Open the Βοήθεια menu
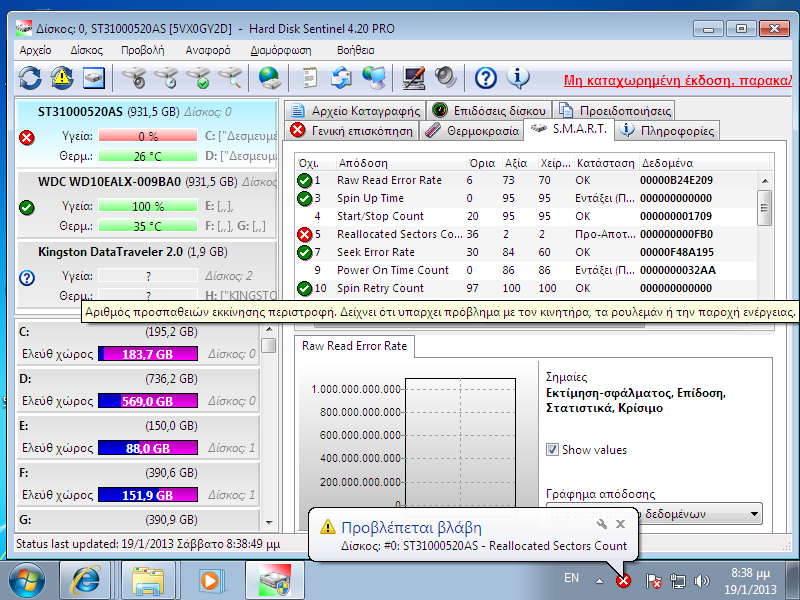Viewport: 800px width, 600px height. coord(356,50)
